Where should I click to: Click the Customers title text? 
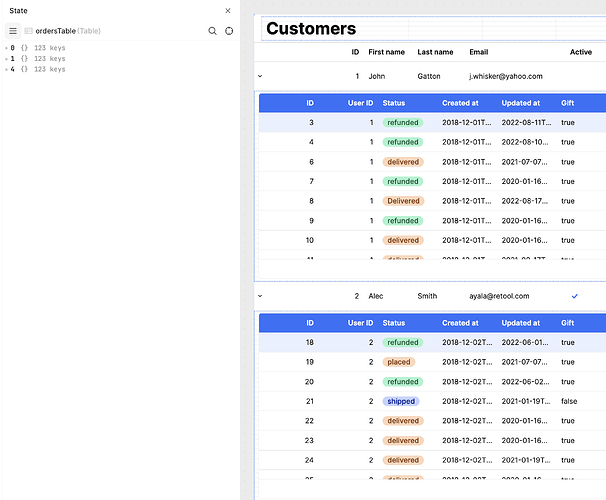311,29
